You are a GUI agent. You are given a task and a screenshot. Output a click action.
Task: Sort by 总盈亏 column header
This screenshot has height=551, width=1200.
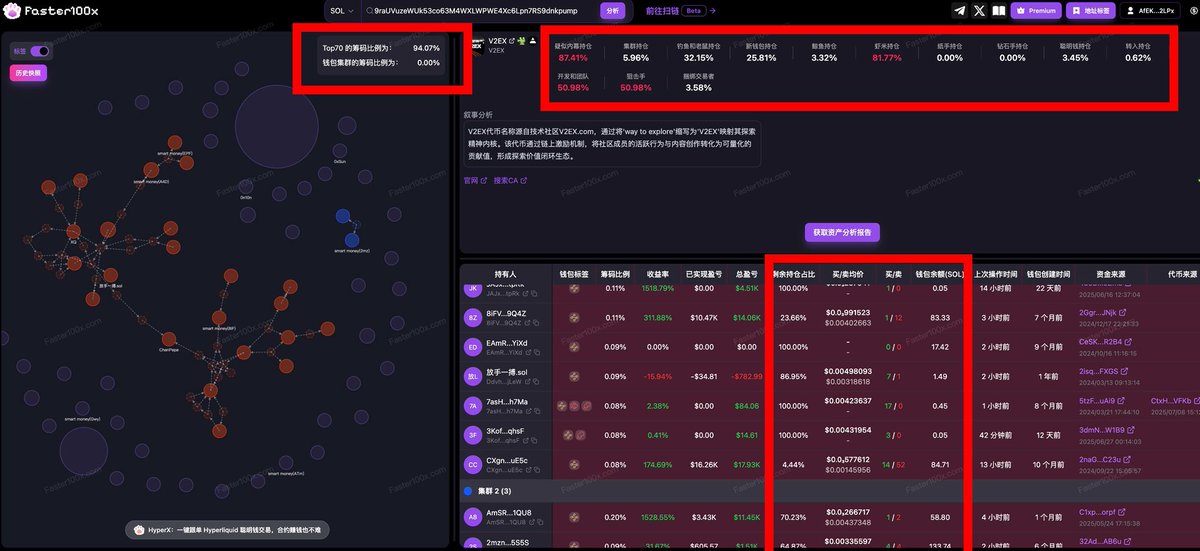point(746,273)
